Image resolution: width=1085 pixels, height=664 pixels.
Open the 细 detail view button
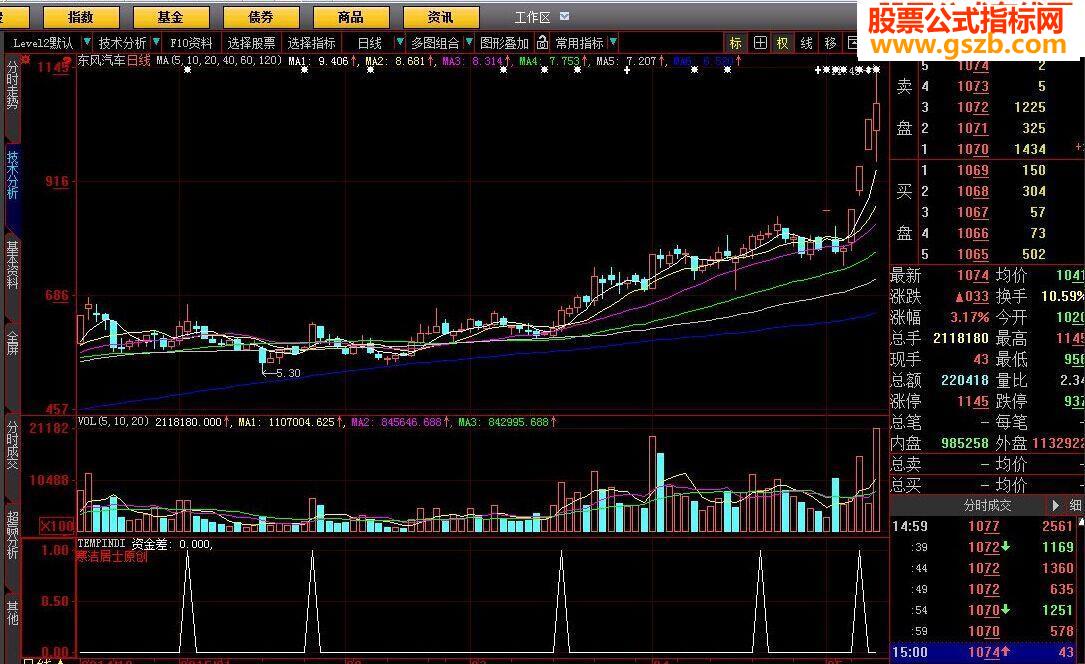(1075, 506)
